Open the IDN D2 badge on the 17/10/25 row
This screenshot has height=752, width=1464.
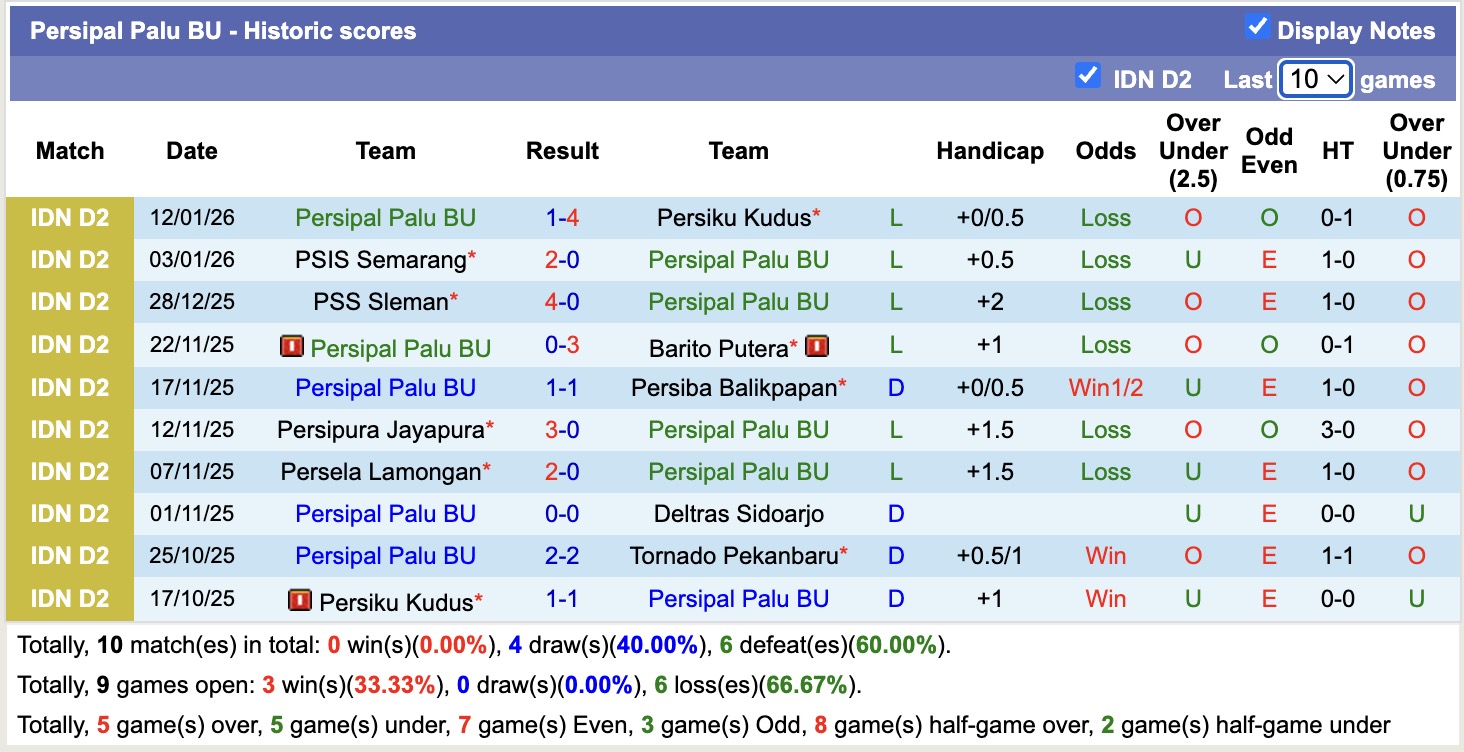click(x=69, y=598)
